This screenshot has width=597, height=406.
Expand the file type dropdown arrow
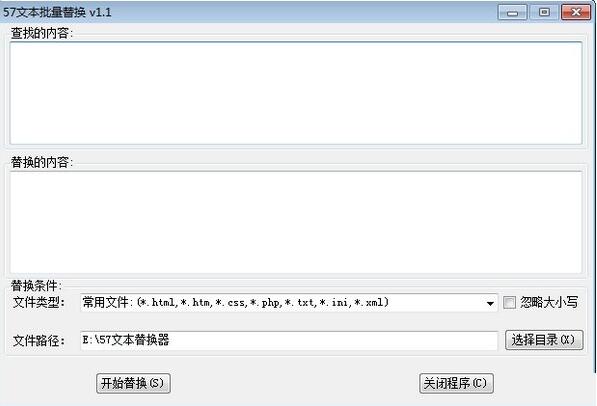pyautogui.click(x=490, y=304)
